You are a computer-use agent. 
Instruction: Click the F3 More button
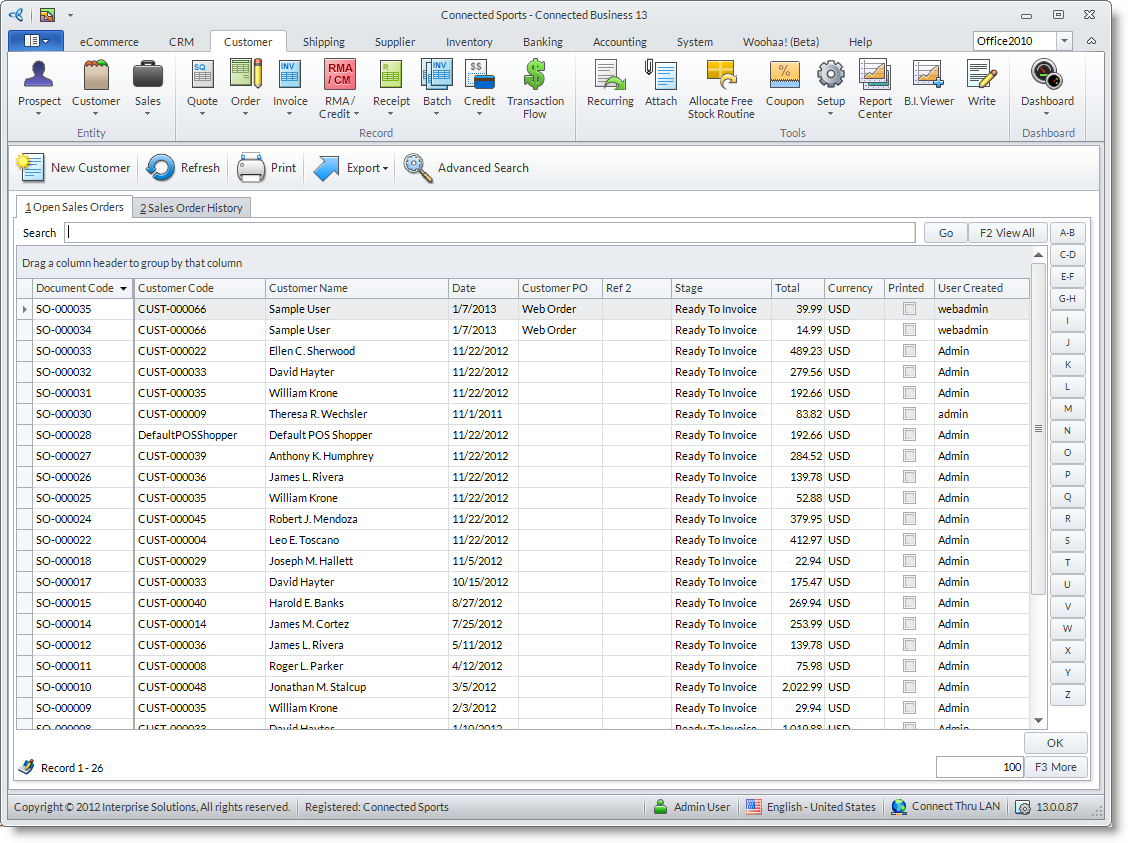pos(1056,767)
